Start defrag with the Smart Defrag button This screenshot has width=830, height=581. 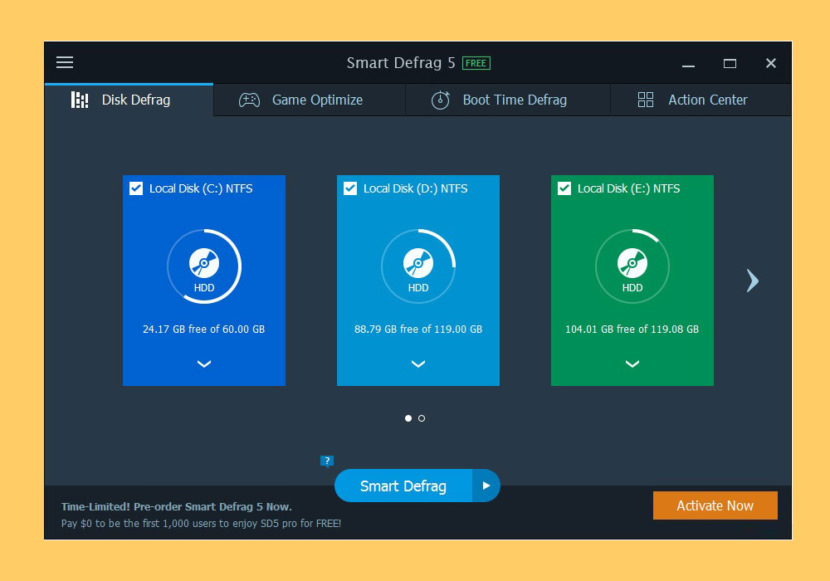coord(403,485)
